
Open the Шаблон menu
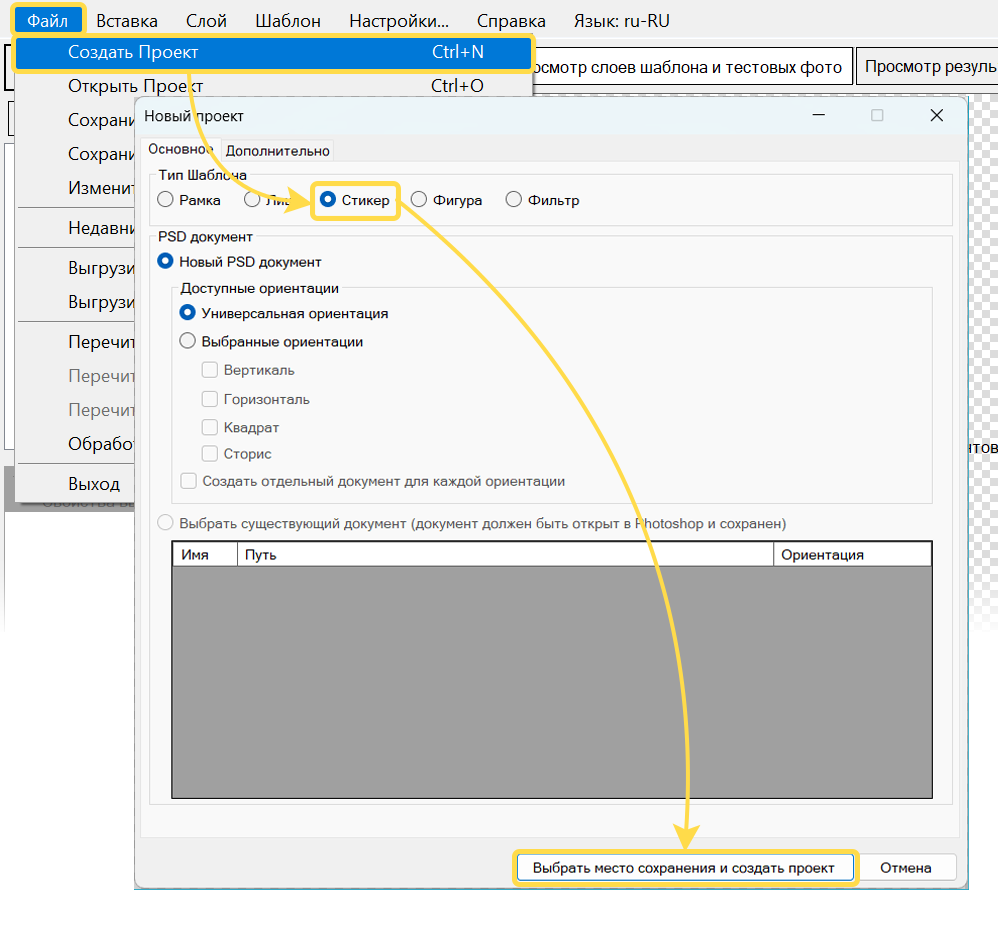(x=288, y=20)
